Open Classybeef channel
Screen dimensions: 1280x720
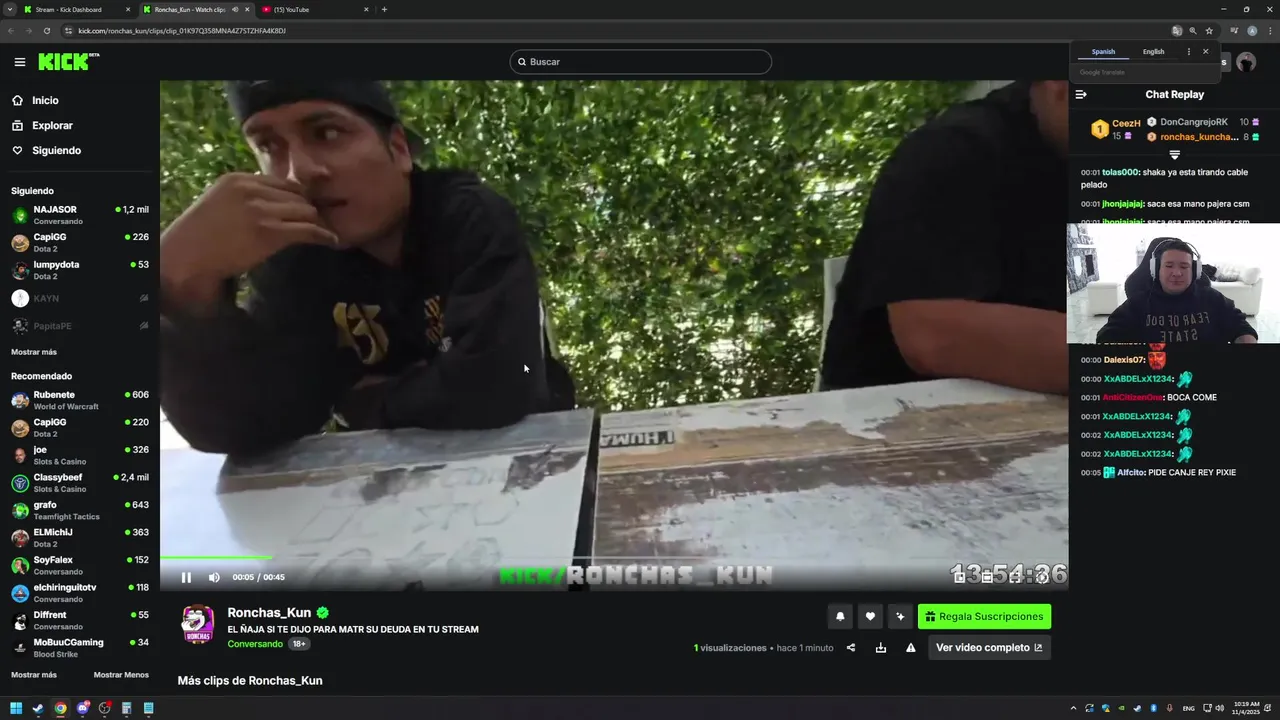(80, 483)
